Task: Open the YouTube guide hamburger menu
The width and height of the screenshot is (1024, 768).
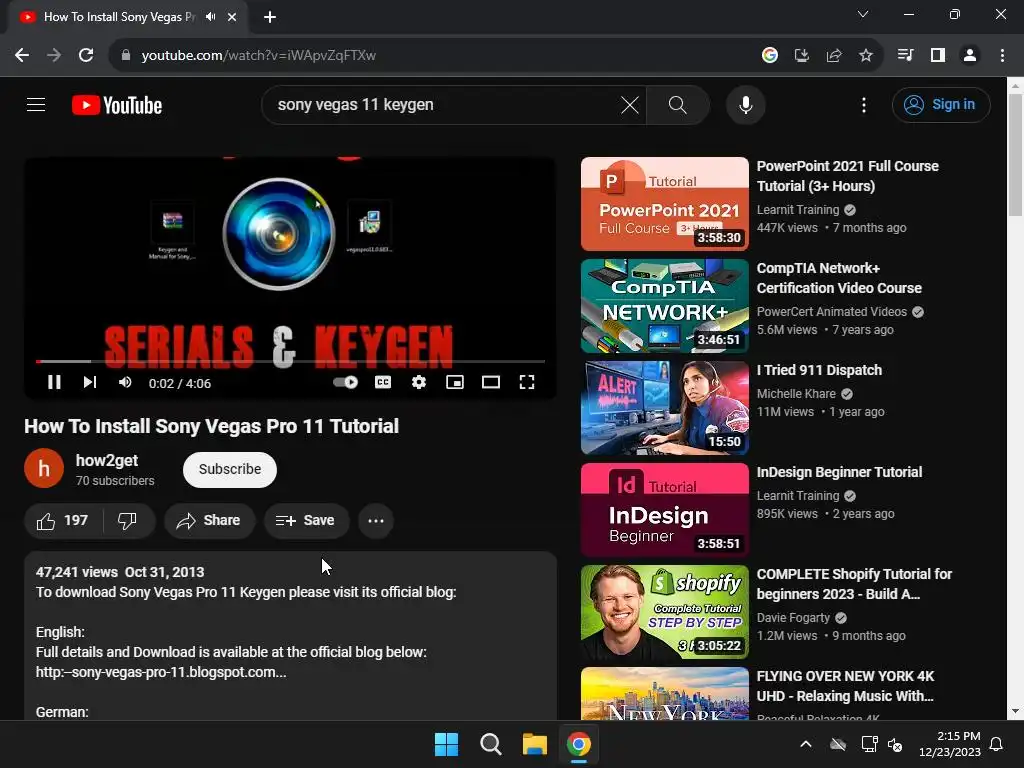Action: coord(36,104)
